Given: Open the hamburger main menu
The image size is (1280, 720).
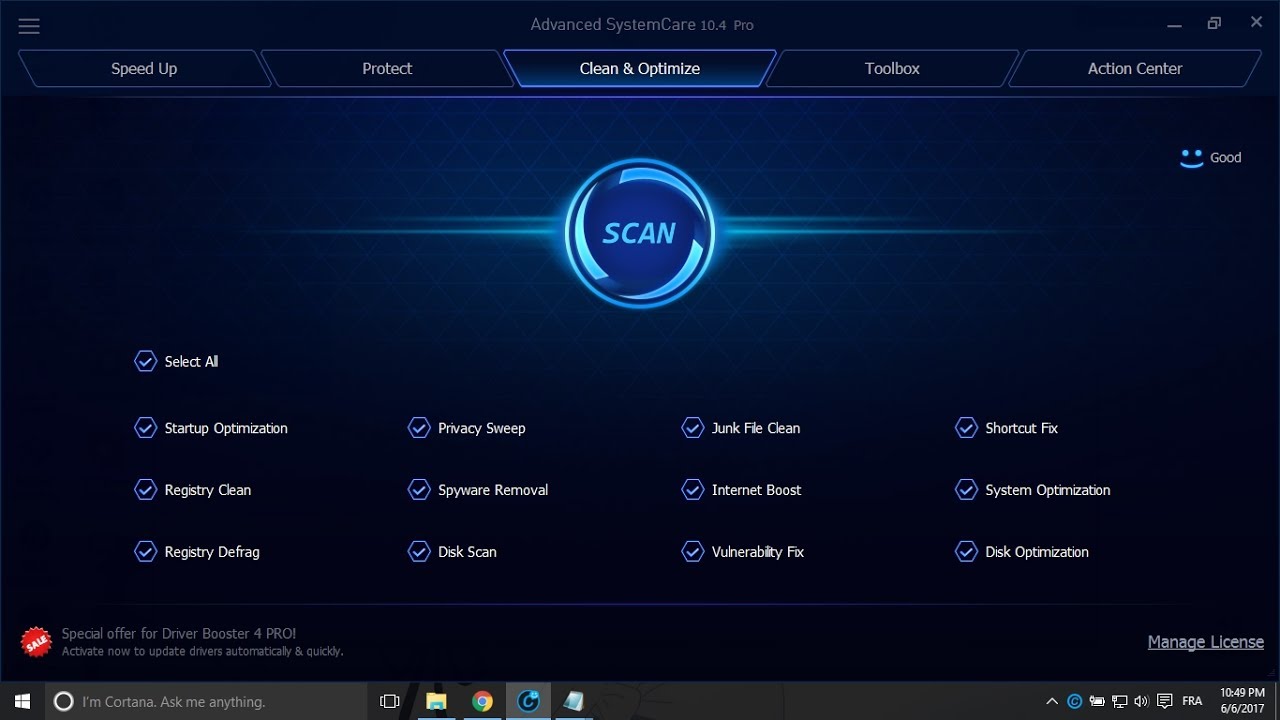Looking at the screenshot, I should click(x=29, y=27).
